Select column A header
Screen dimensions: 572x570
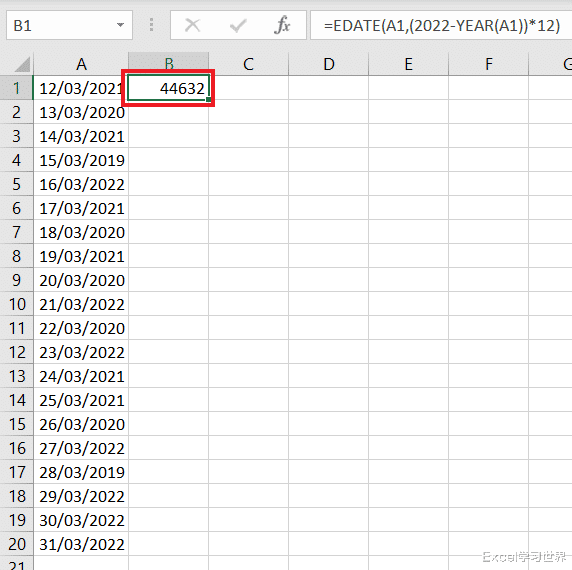click(81, 64)
